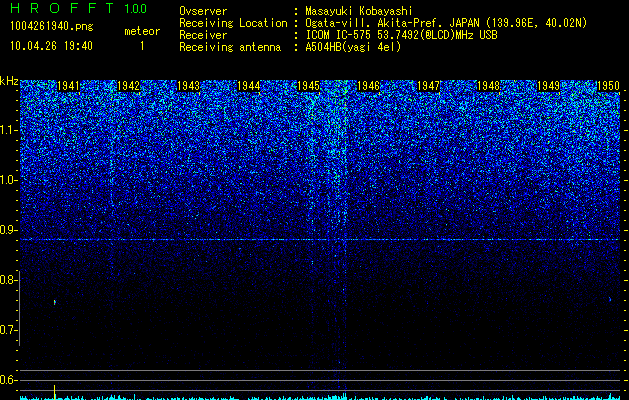
Task: Click the faint echo spot near 1950
Action: pos(610,299)
